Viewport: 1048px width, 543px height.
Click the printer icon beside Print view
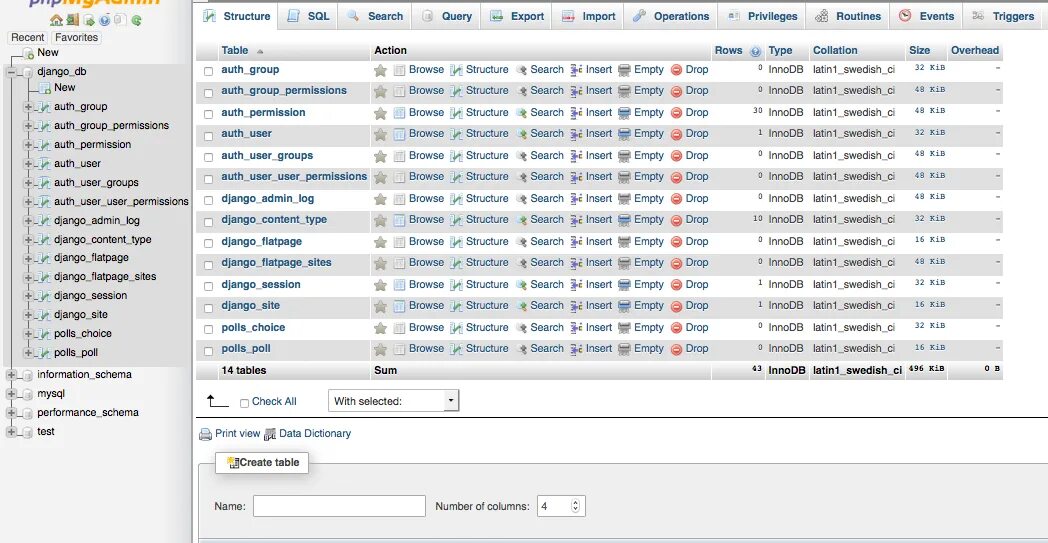point(206,435)
